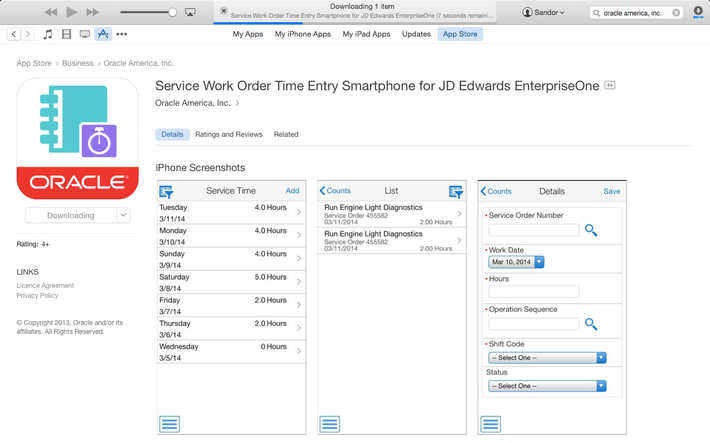Switch to the TV Shows library icon
710x443 pixels.
pos(85,34)
